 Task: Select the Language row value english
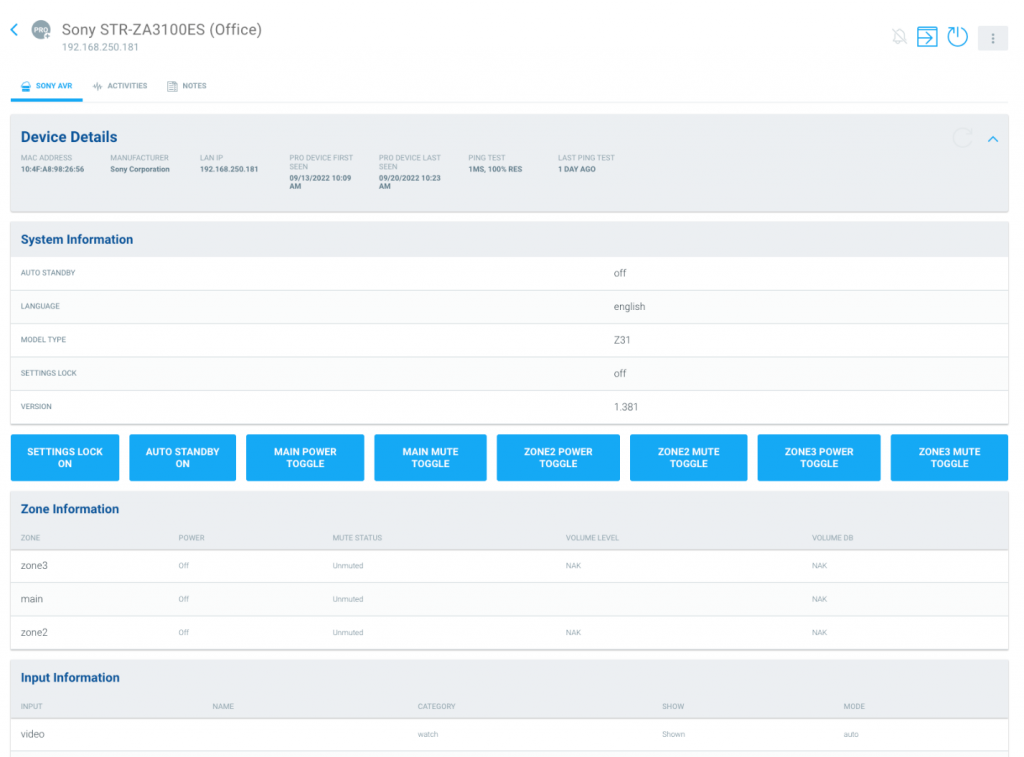[629, 306]
